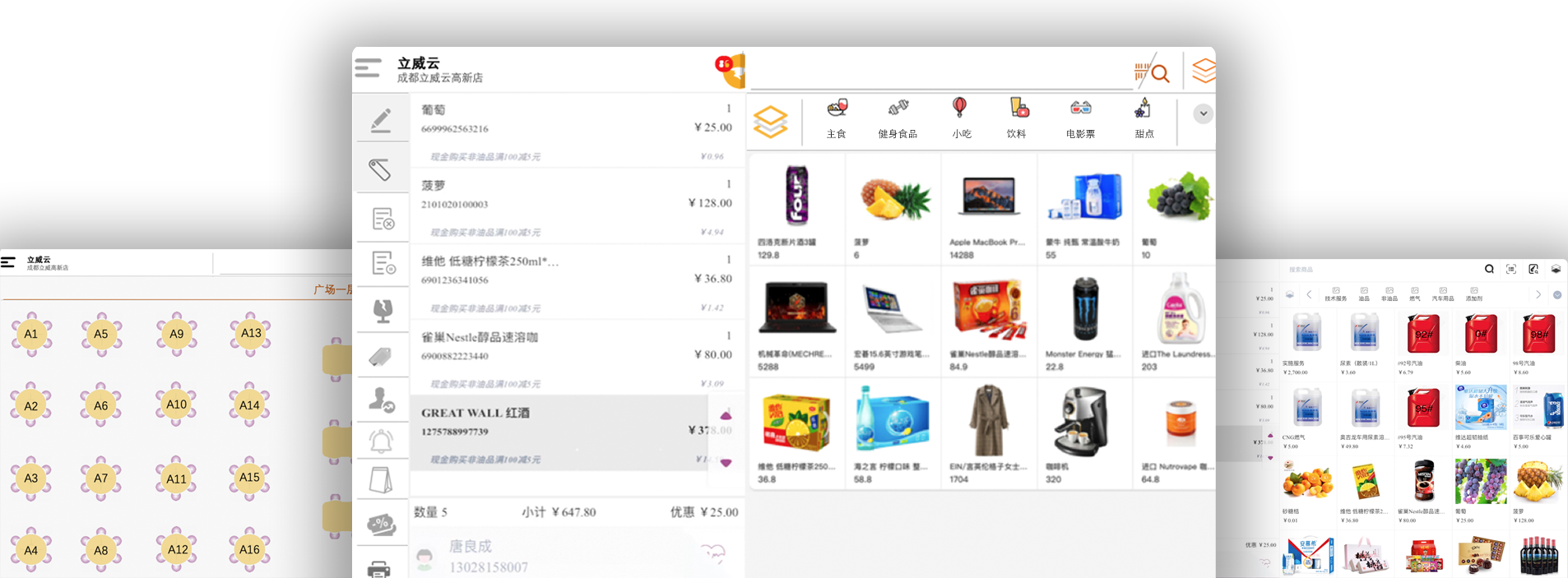Open the 技术服务 tab in right window
The width and height of the screenshot is (1568, 578).
[x=1336, y=294]
